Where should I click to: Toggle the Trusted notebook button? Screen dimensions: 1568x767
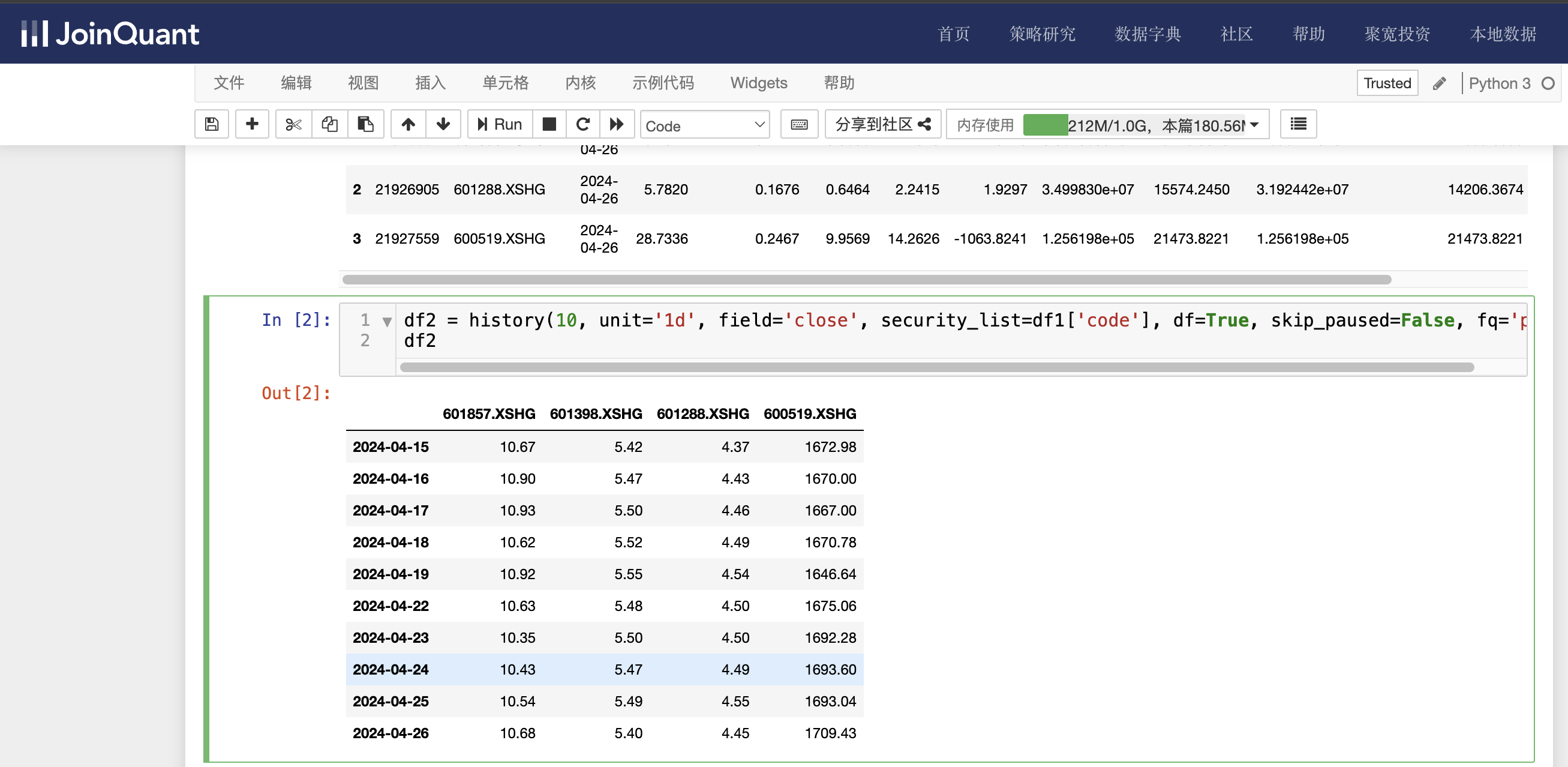click(x=1387, y=83)
